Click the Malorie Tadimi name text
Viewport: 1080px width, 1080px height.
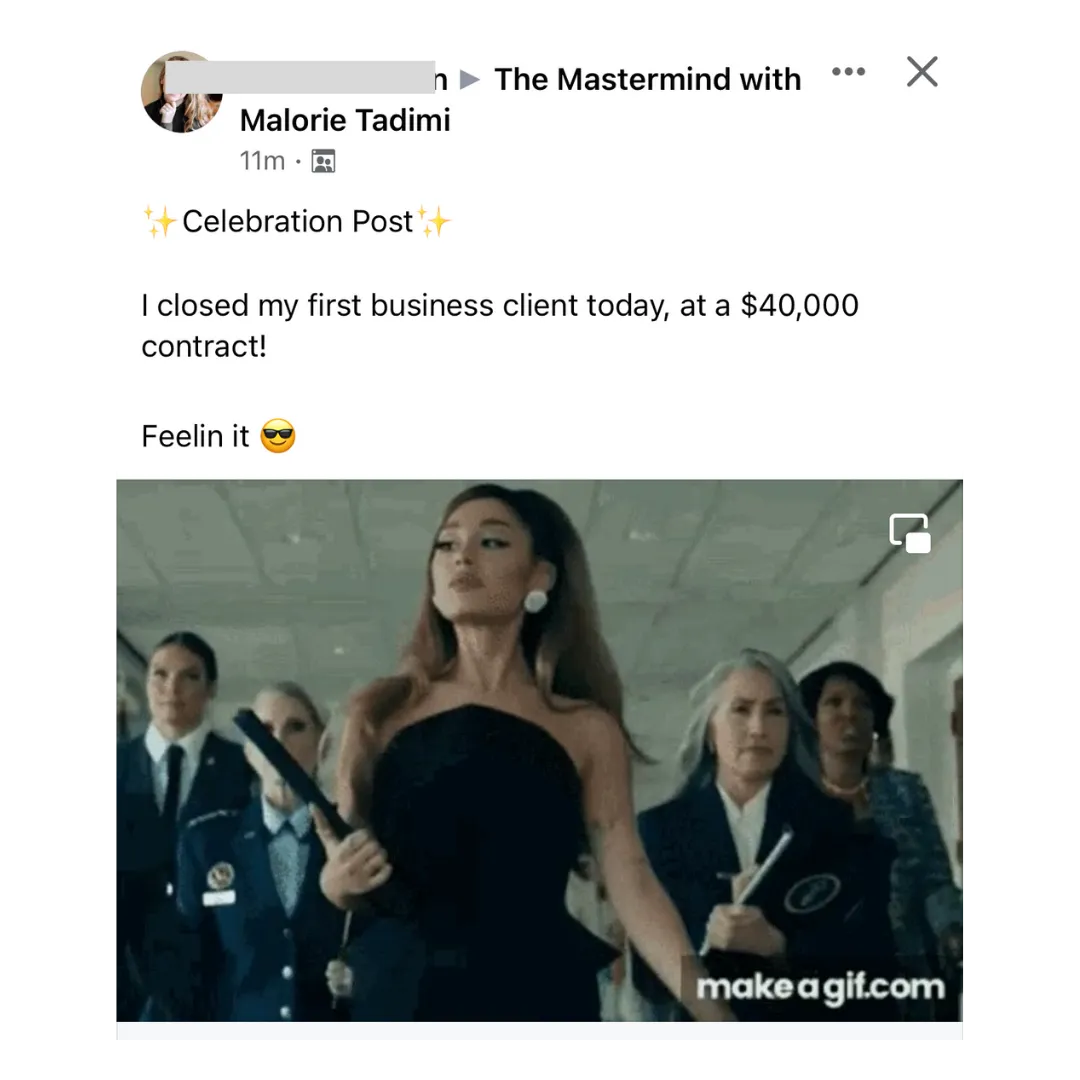[x=345, y=120]
